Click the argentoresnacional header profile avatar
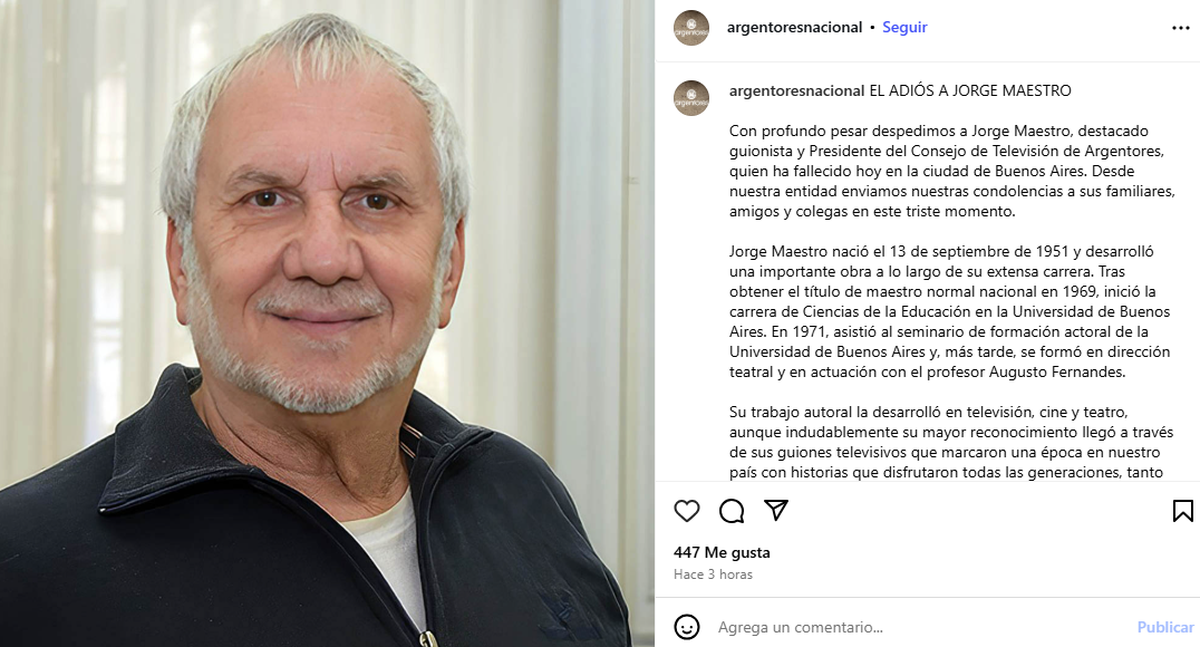Image resolution: width=1200 pixels, height=647 pixels. tap(691, 28)
